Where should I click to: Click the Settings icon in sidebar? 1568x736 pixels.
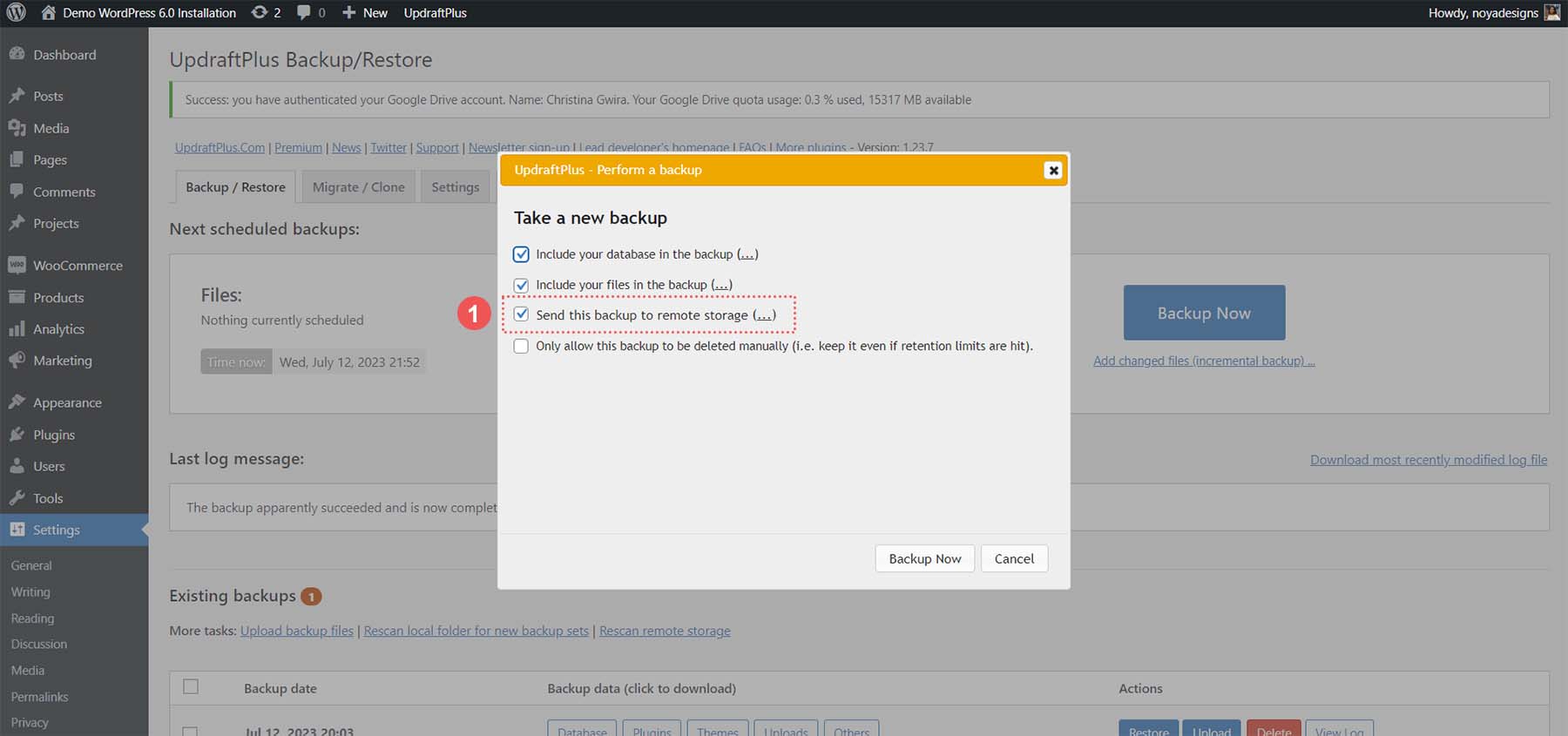[x=17, y=530]
